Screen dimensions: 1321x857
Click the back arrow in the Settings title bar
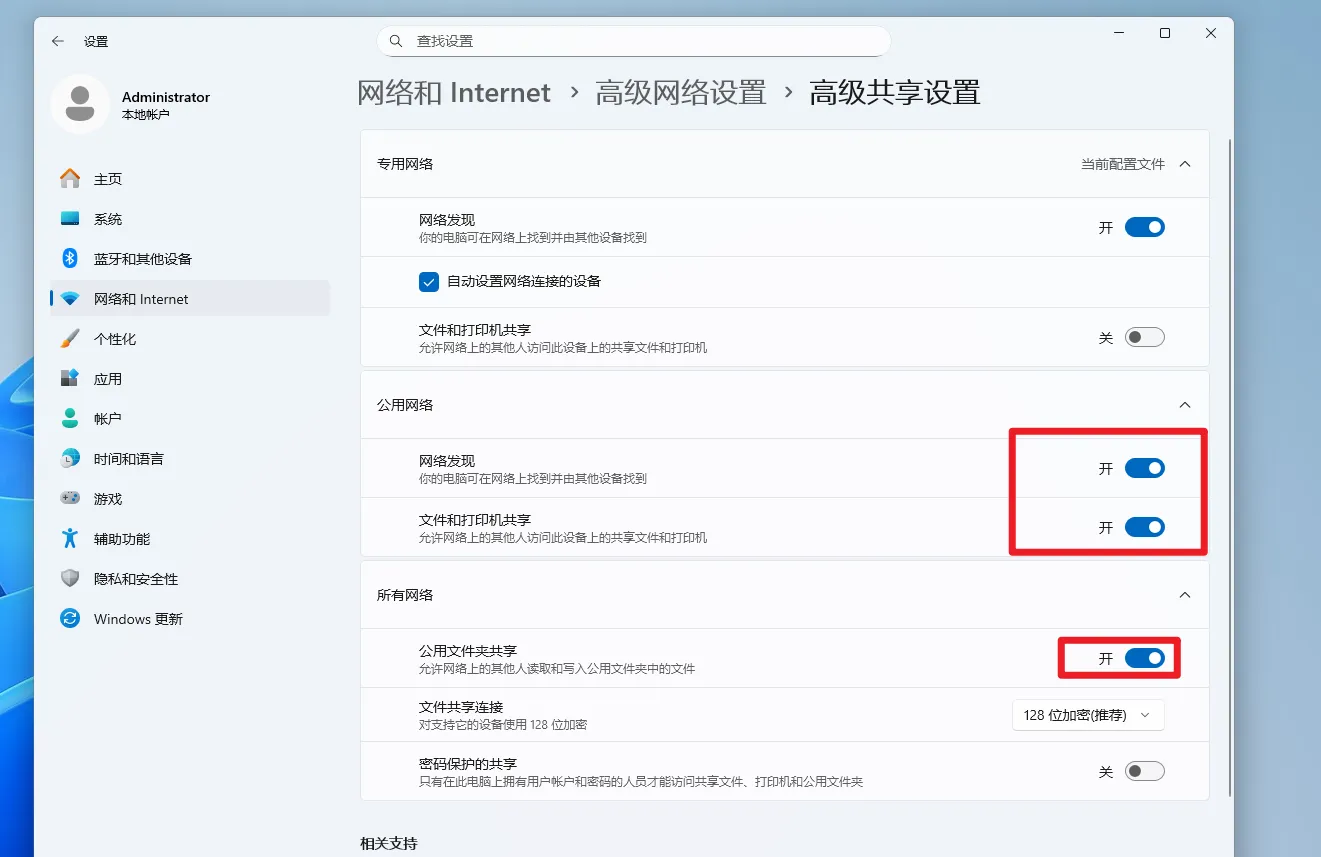(x=58, y=41)
